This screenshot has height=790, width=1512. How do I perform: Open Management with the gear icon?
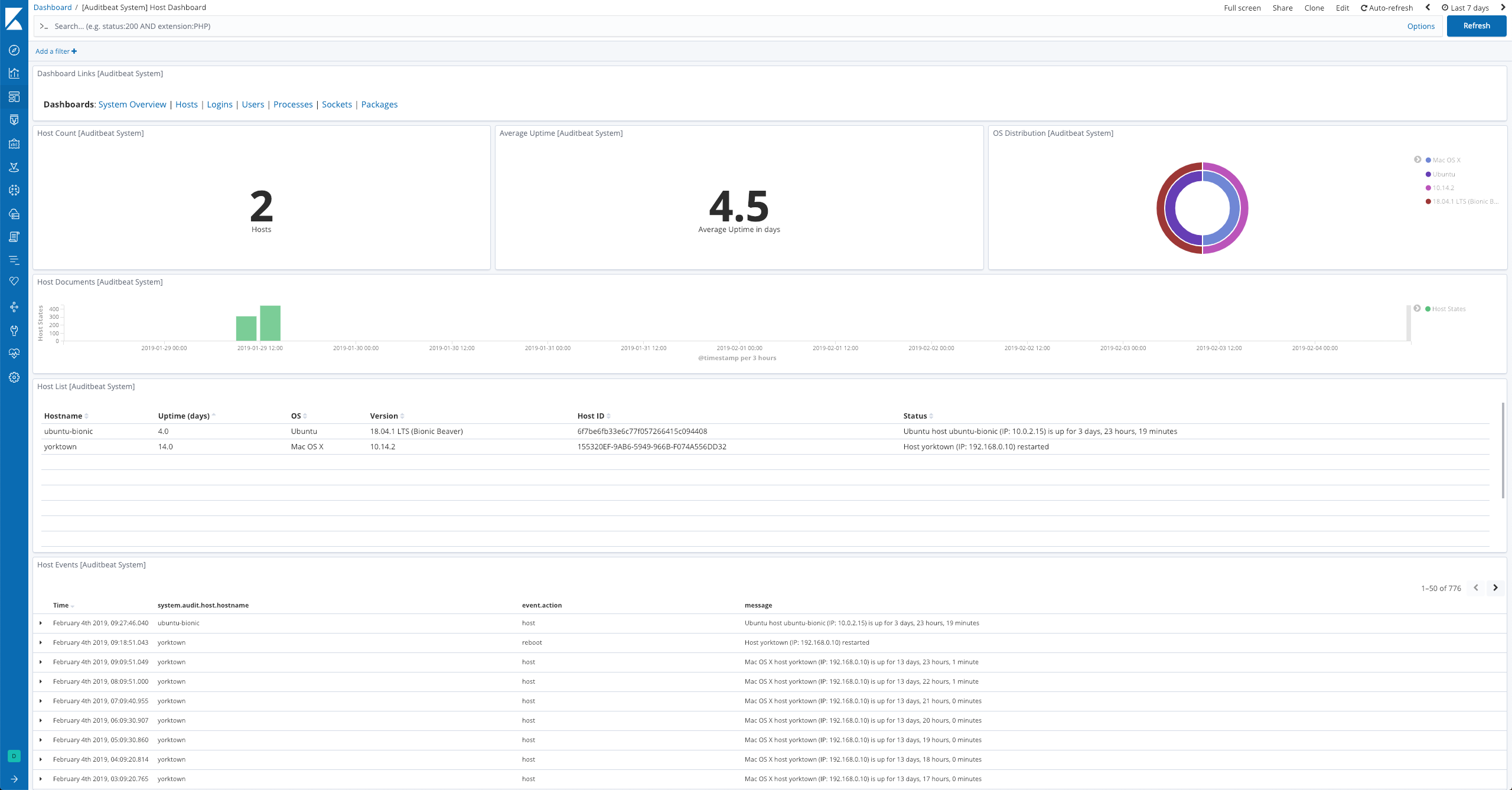coord(14,377)
